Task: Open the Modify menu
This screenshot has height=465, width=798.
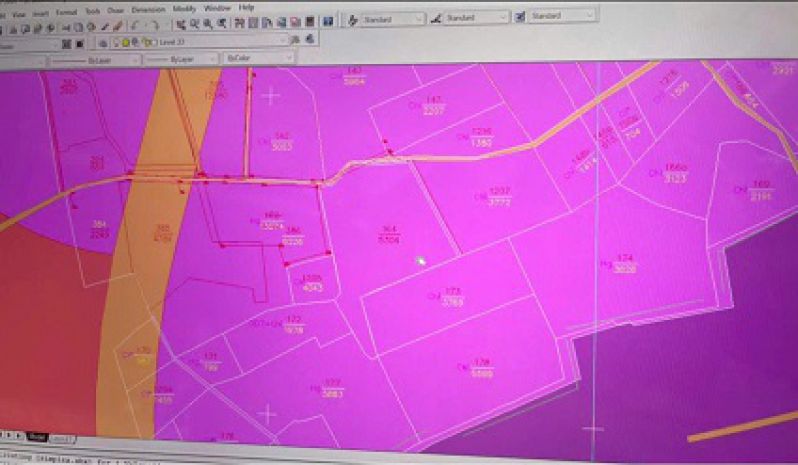Action: [185, 8]
